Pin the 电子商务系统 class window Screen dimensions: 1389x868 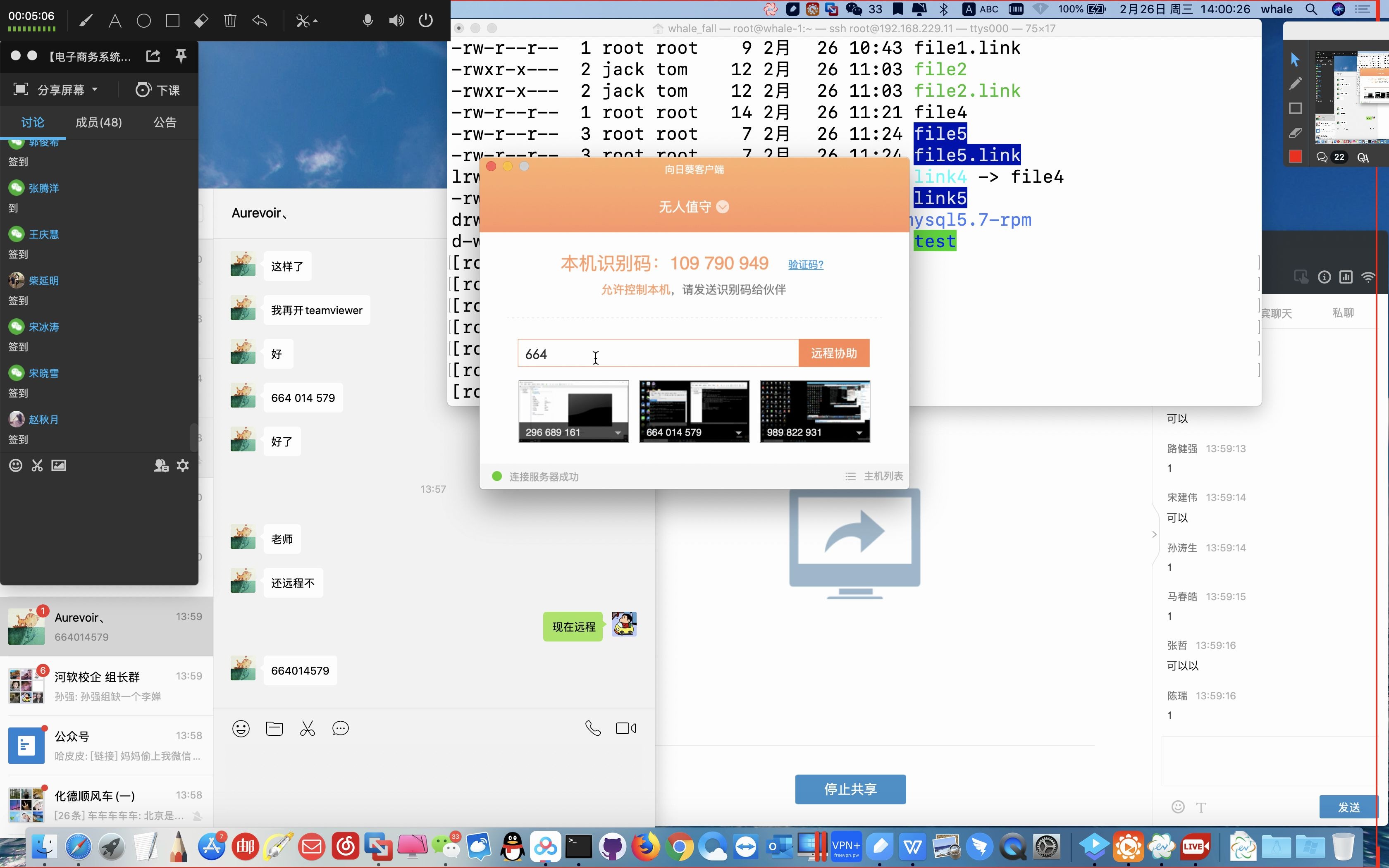181,56
